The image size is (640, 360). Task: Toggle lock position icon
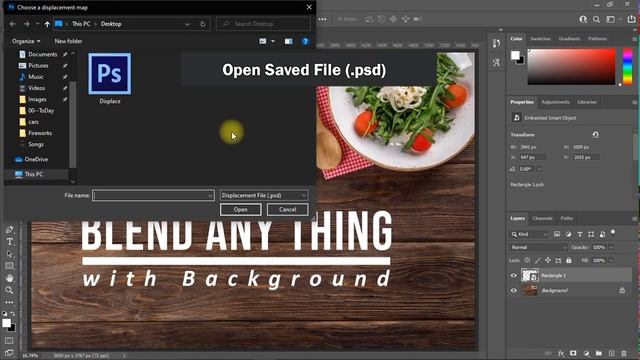pos(548,260)
